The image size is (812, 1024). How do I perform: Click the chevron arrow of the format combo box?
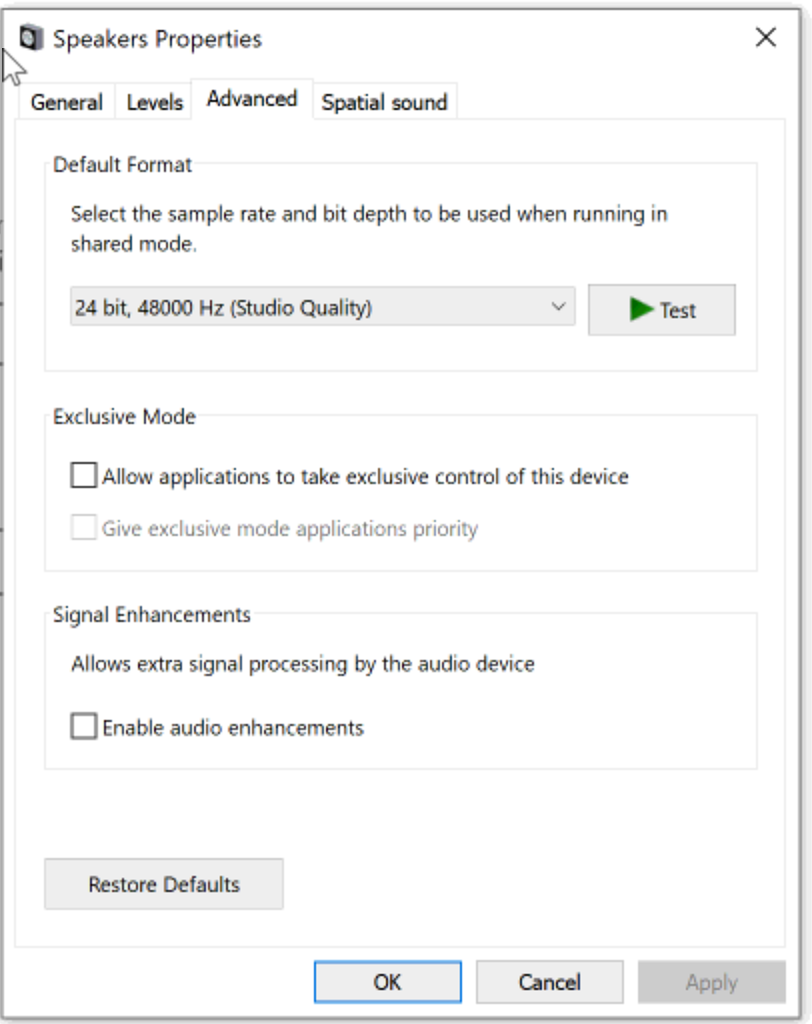click(558, 308)
